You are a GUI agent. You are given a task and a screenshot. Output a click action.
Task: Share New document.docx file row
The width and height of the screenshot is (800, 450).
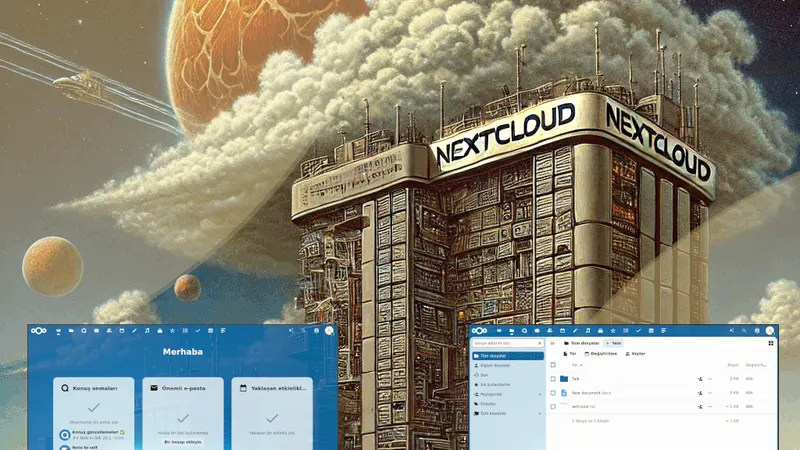700,393
